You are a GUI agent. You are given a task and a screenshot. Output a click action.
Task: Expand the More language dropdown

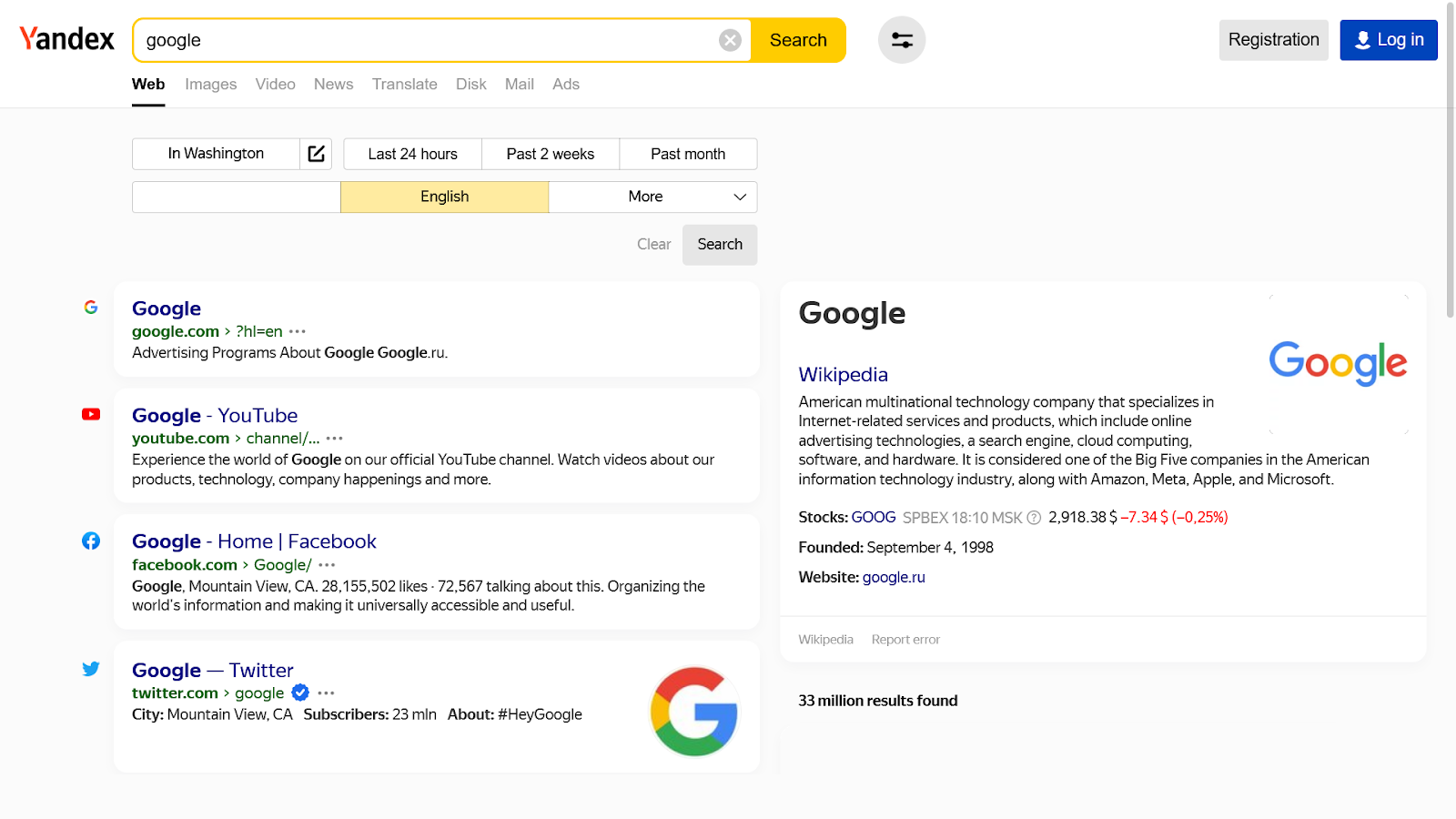pos(653,197)
